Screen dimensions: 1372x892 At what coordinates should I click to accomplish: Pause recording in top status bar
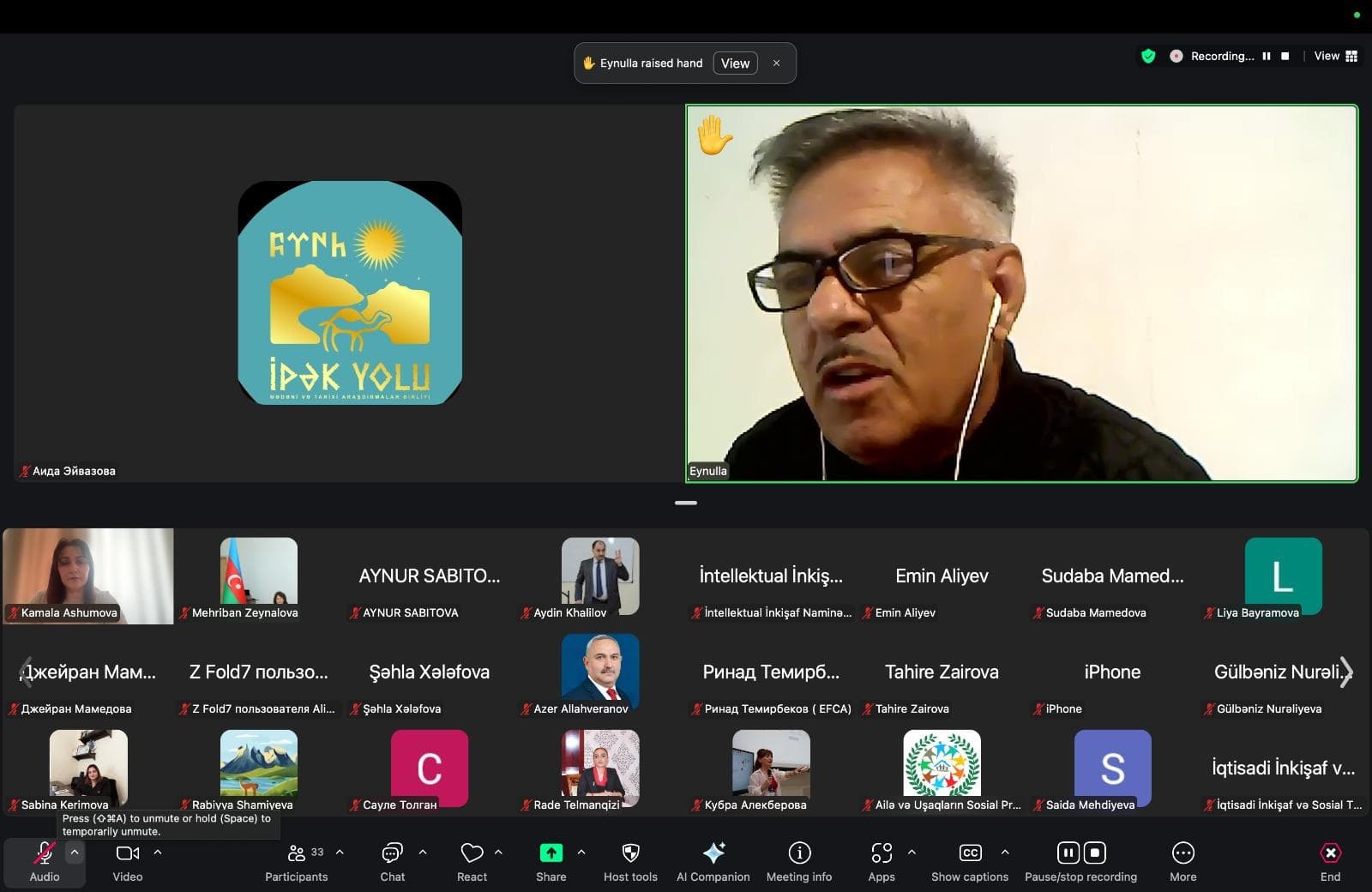[1266, 56]
